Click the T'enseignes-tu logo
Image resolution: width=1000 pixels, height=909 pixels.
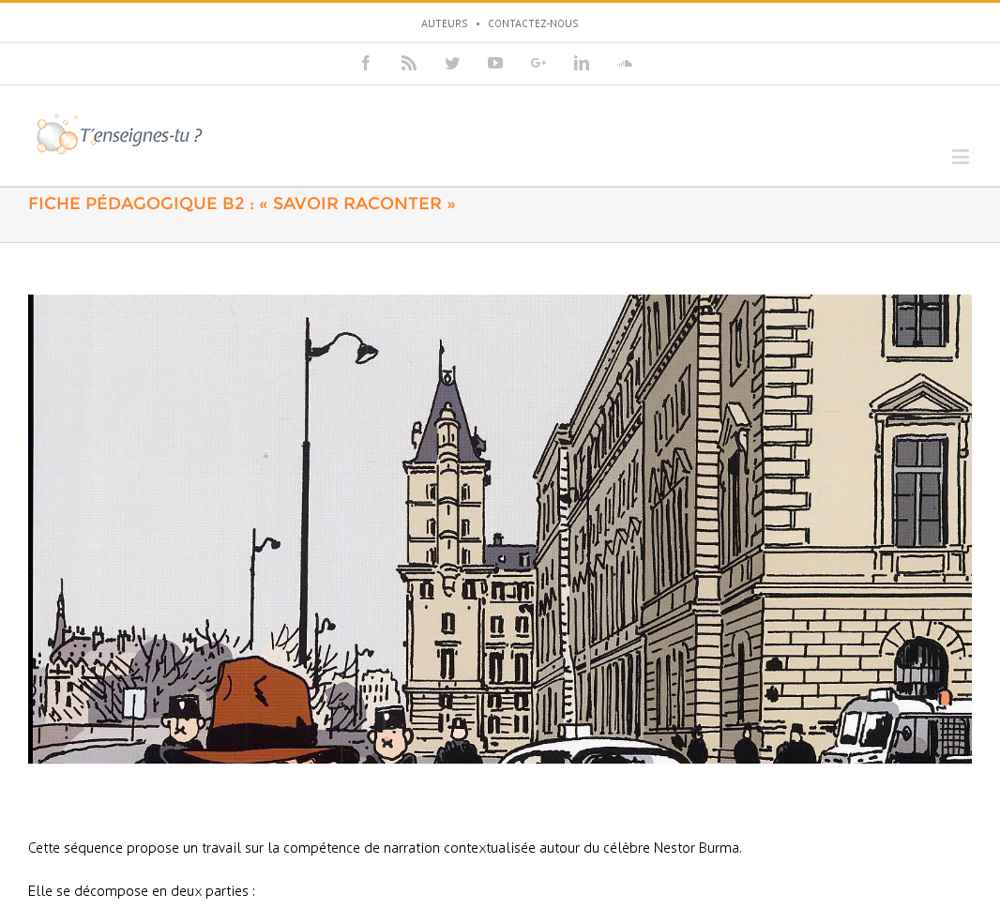[x=119, y=135]
